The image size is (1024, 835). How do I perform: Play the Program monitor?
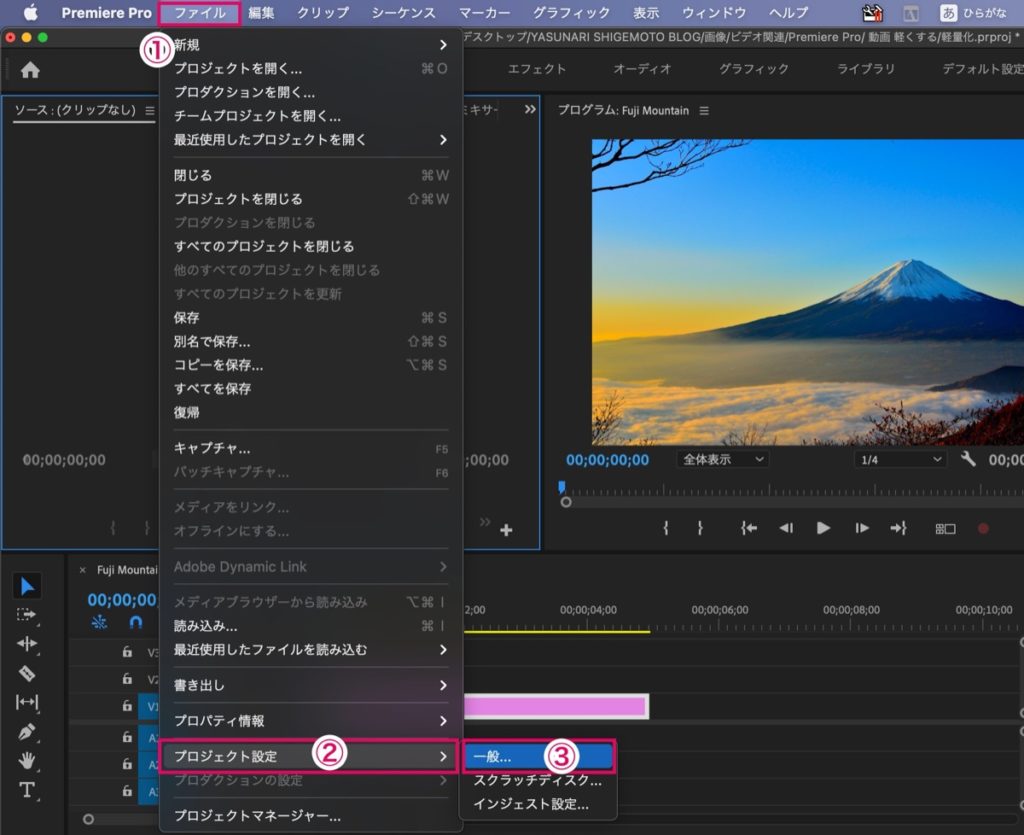coord(823,528)
